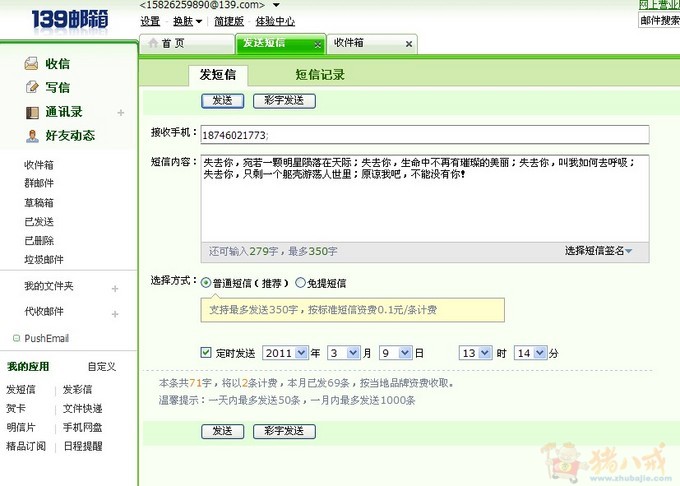The height and width of the screenshot is (486, 680).
Task: Open the 收件箱 folder in sidebar
Action: click(x=39, y=165)
